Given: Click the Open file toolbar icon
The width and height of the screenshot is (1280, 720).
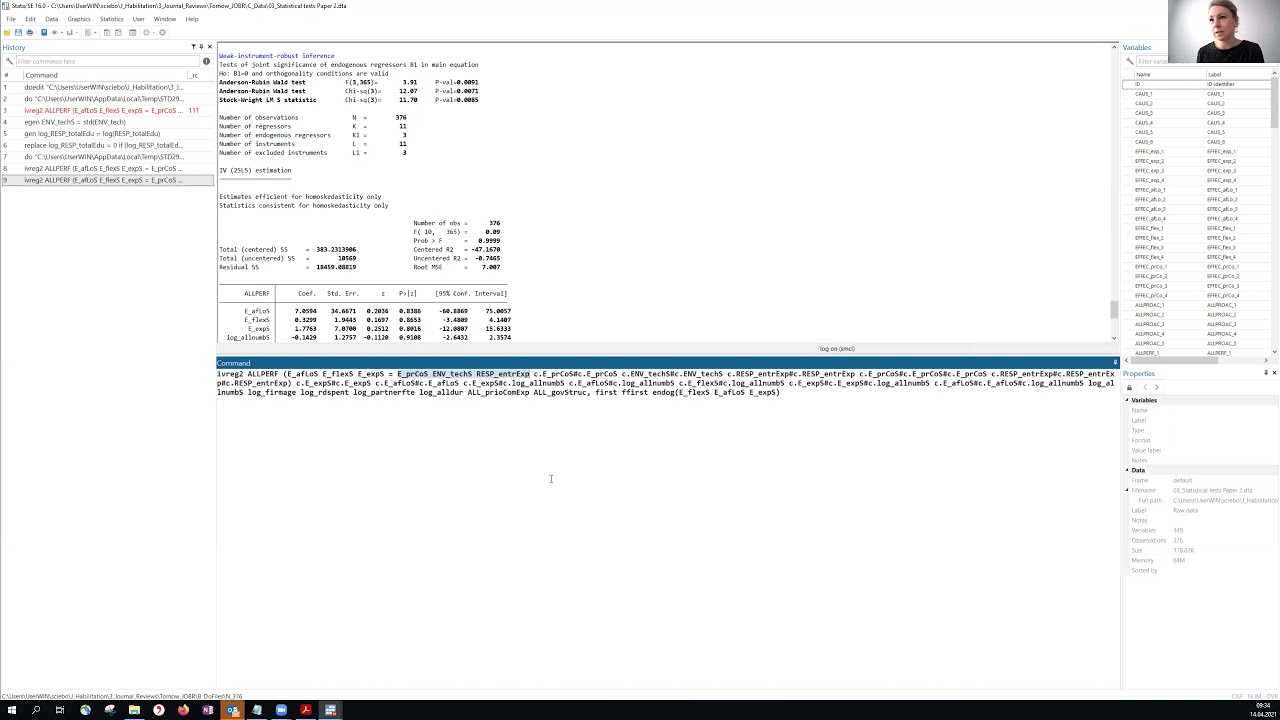Looking at the screenshot, I should click(x=7, y=32).
